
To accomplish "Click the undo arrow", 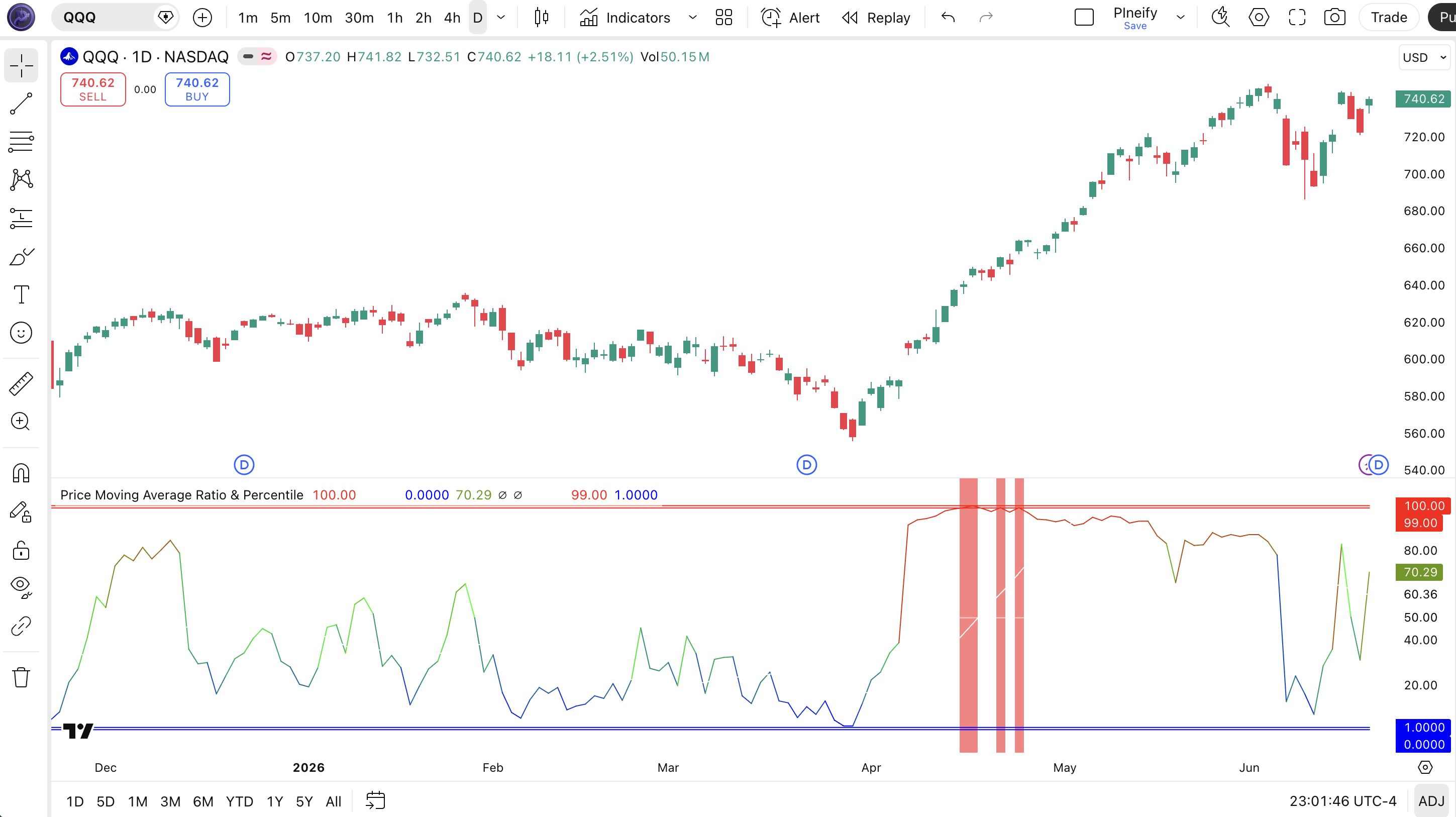I will tap(948, 18).
